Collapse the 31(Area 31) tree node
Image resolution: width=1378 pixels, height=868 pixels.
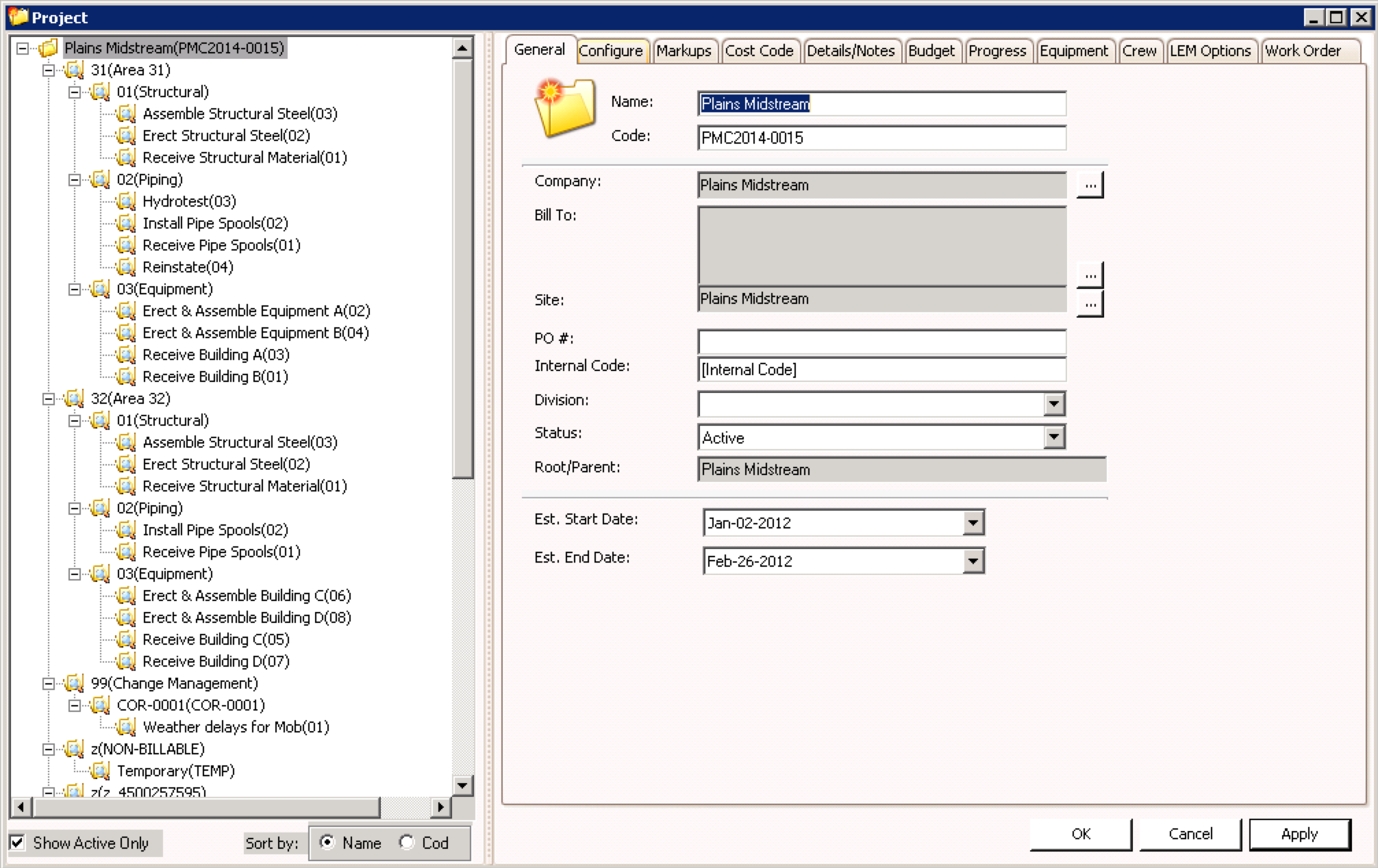pyautogui.click(x=49, y=70)
